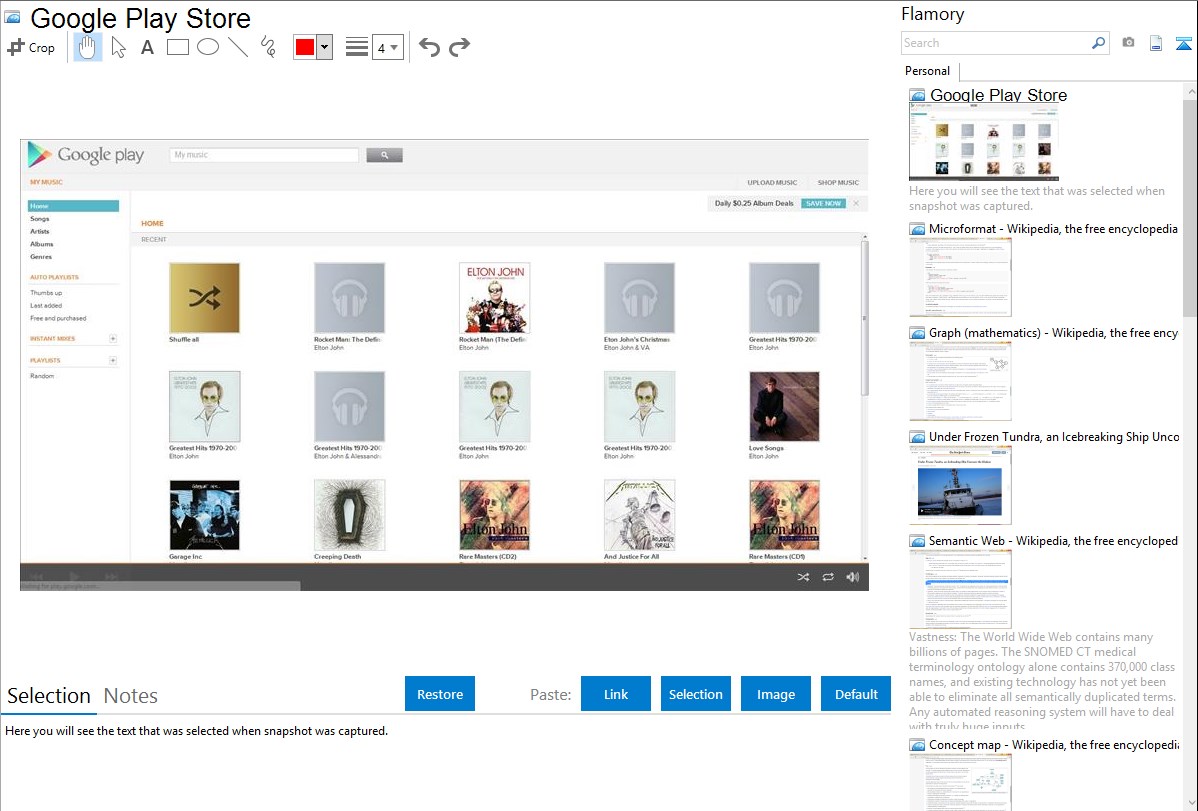The height and width of the screenshot is (811, 1198).
Task: Select the Graph (mathematics) thumbnail
Action: point(960,381)
